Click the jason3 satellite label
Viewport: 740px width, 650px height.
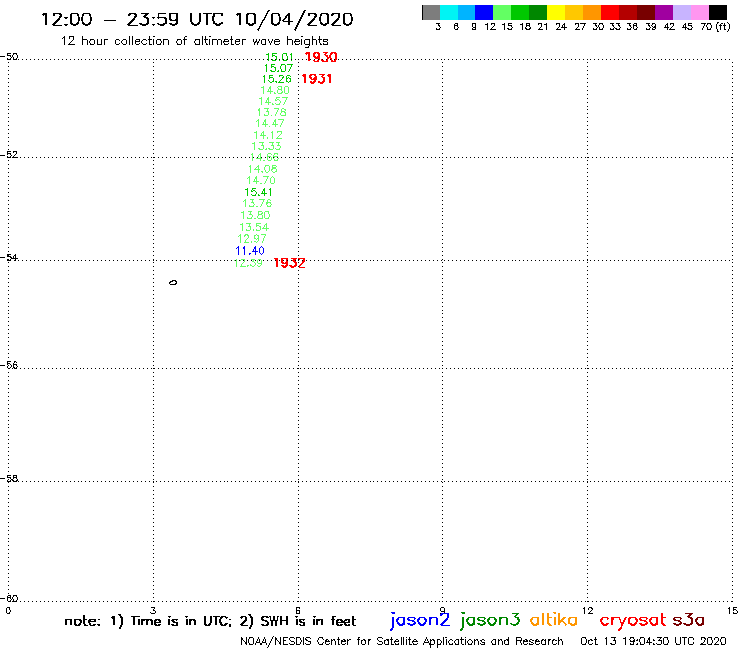coord(490,620)
